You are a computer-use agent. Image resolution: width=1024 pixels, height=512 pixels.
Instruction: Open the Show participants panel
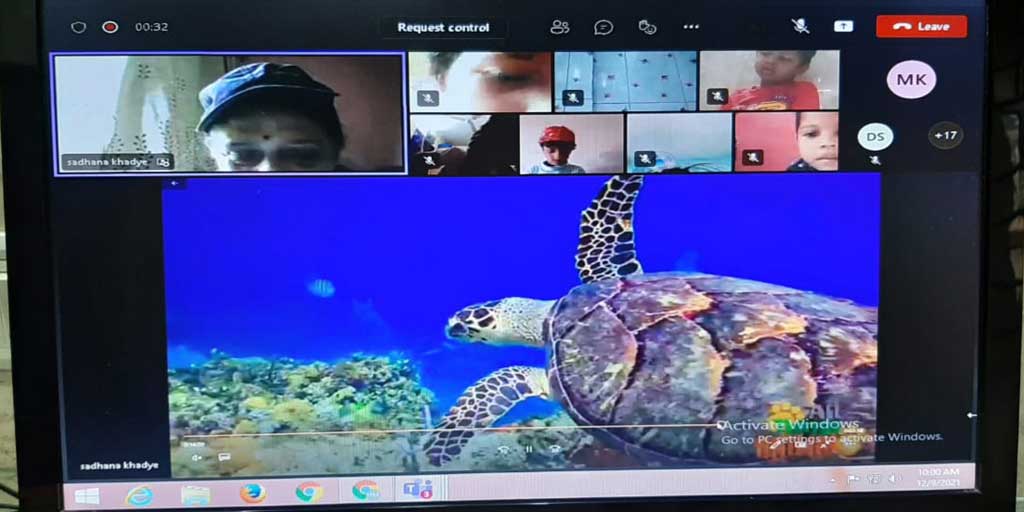(560, 27)
